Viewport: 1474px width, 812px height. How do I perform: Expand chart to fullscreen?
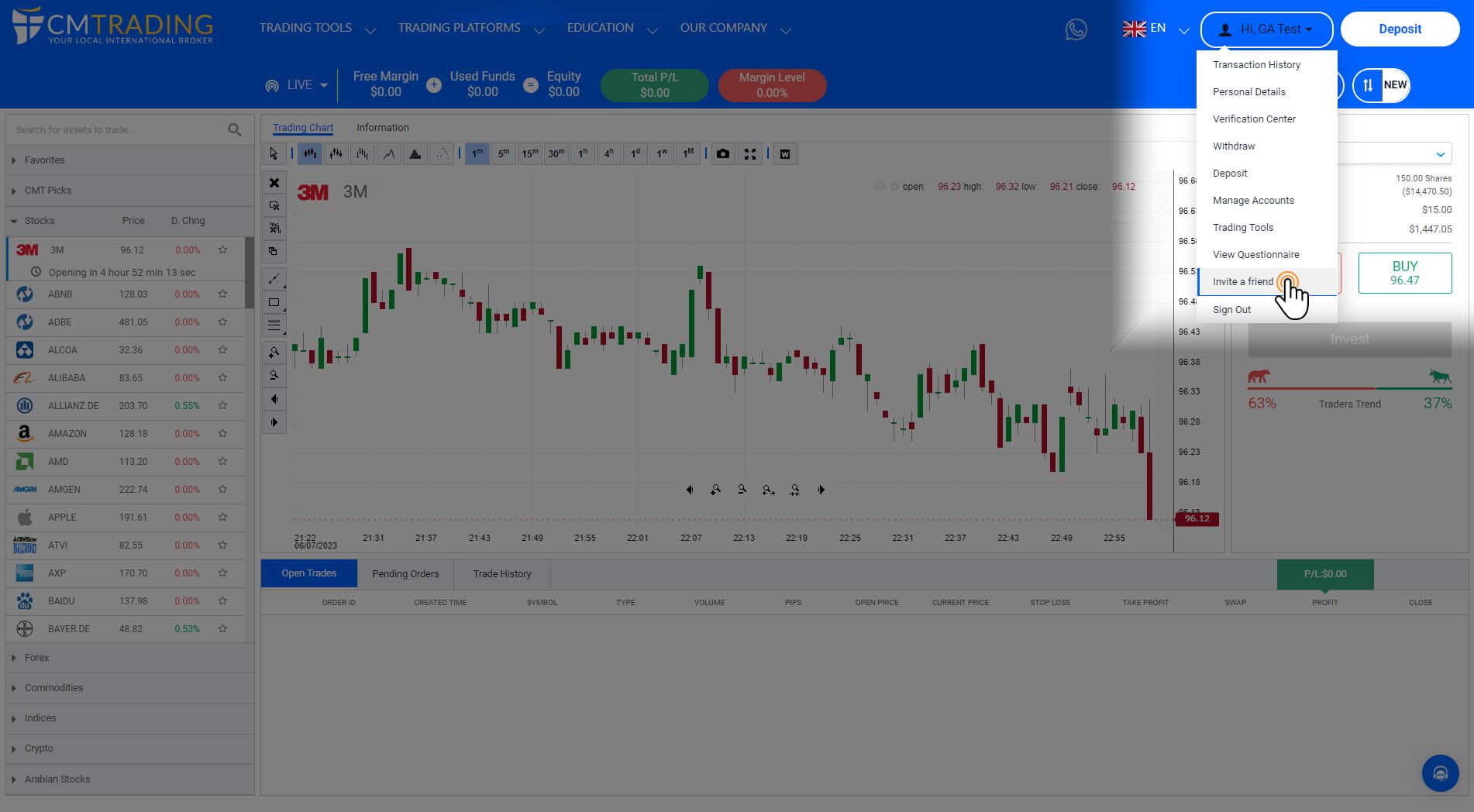tap(749, 153)
